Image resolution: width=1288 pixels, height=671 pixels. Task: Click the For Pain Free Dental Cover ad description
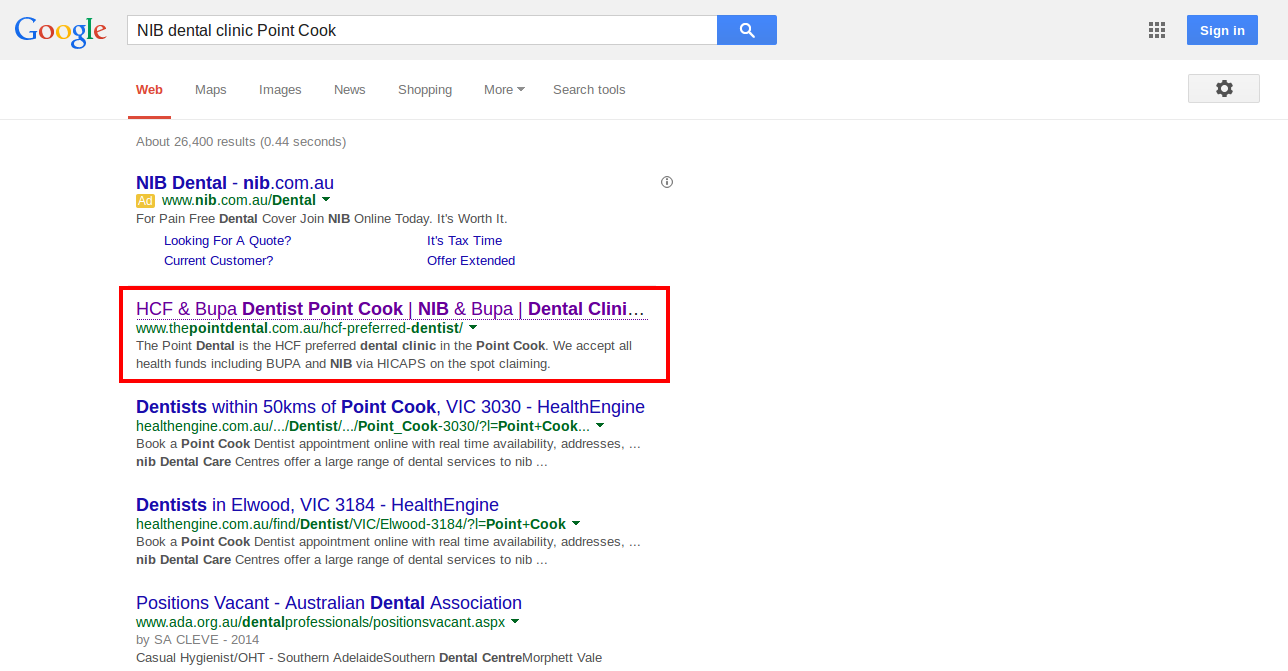(x=322, y=219)
